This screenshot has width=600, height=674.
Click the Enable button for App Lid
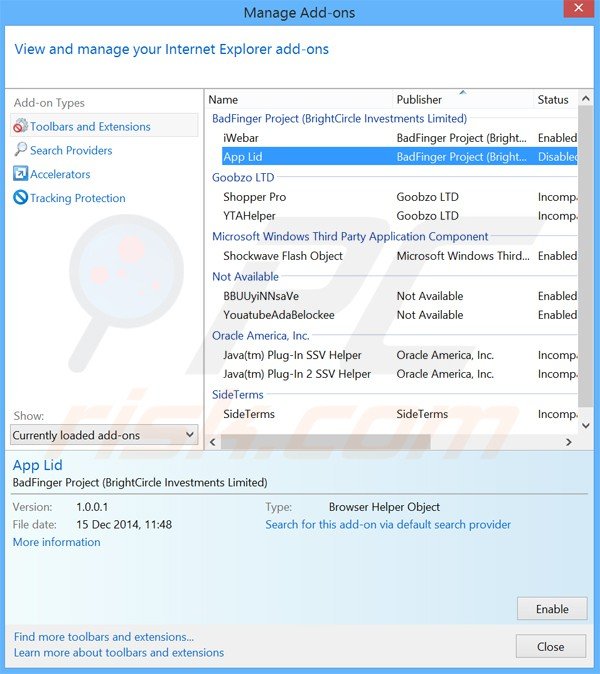pos(552,609)
